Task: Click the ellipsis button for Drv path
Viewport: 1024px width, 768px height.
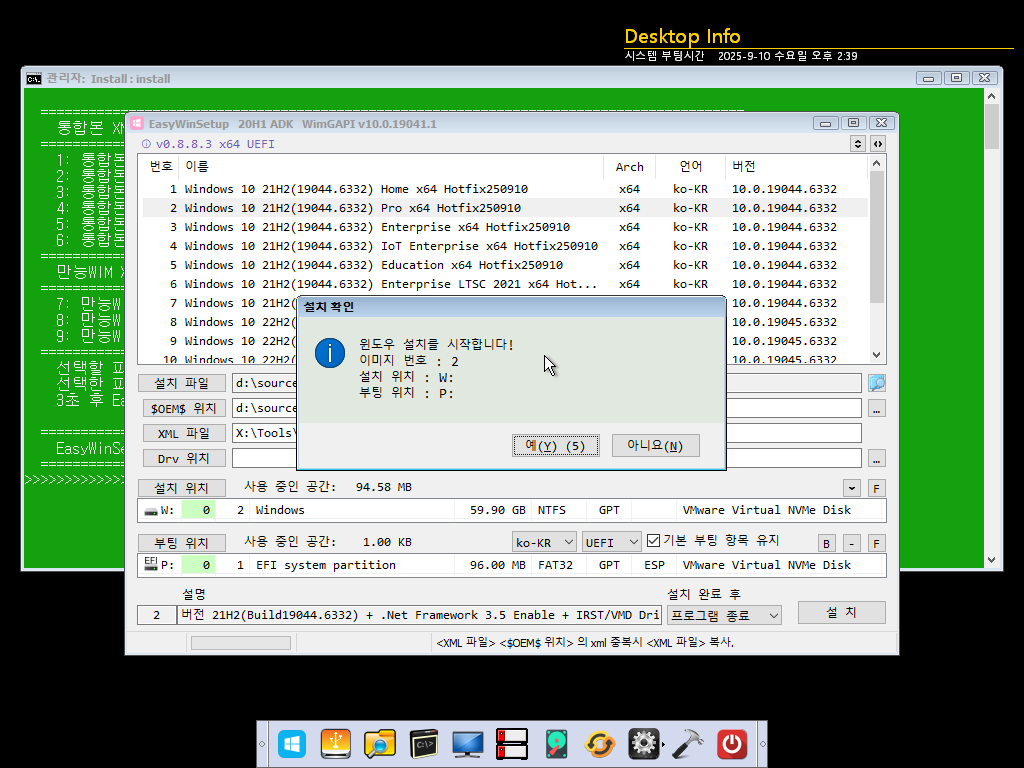Action: tap(876, 458)
